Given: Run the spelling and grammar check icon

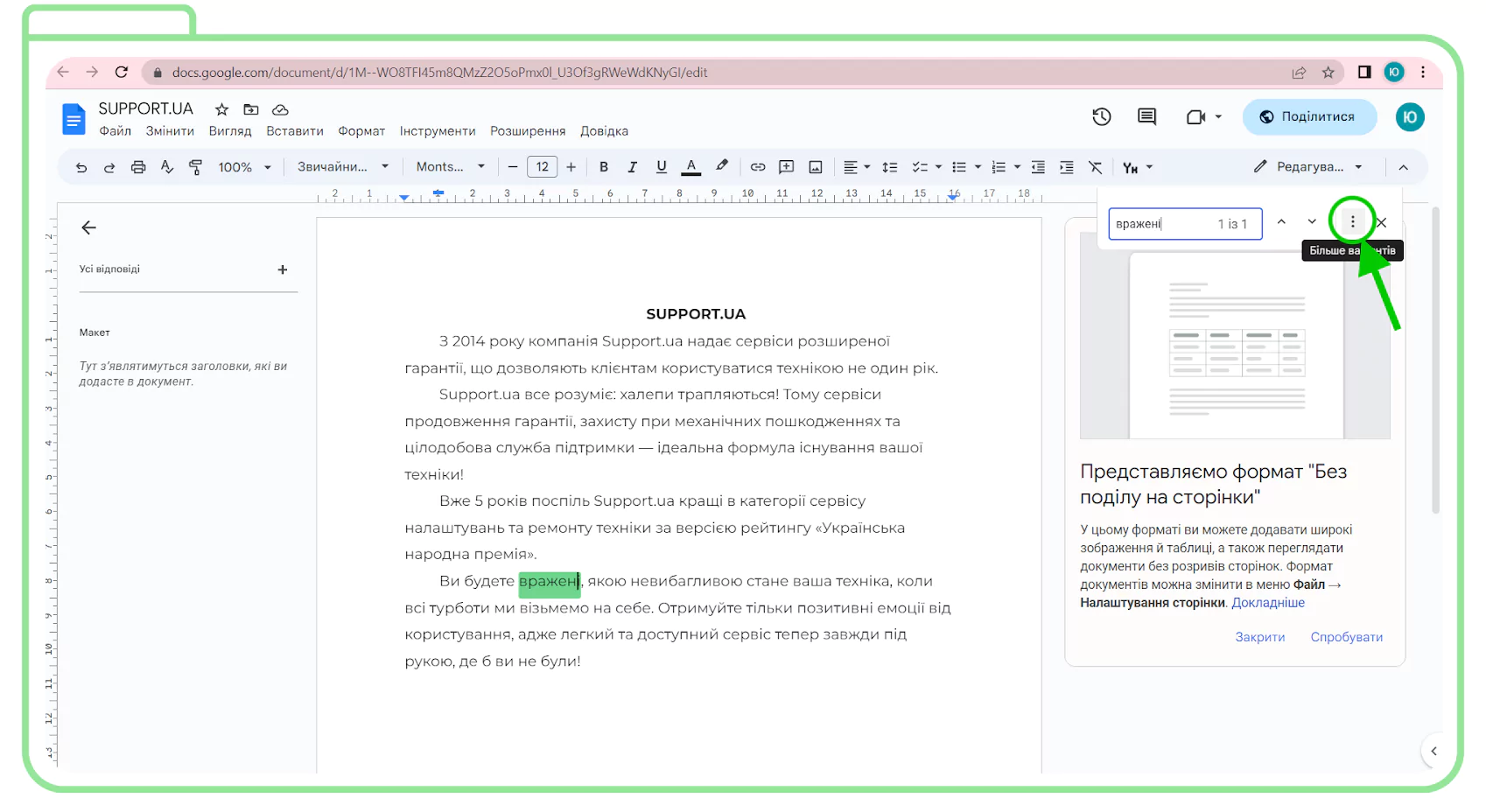Looking at the screenshot, I should 167,167.
